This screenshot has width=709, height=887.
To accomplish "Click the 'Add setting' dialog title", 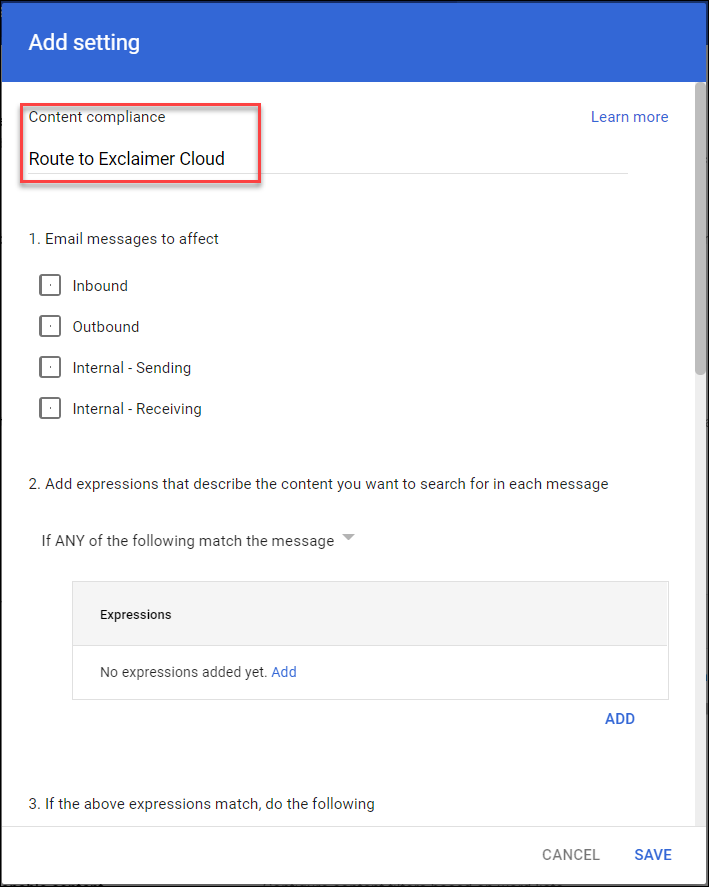I will point(84,43).
